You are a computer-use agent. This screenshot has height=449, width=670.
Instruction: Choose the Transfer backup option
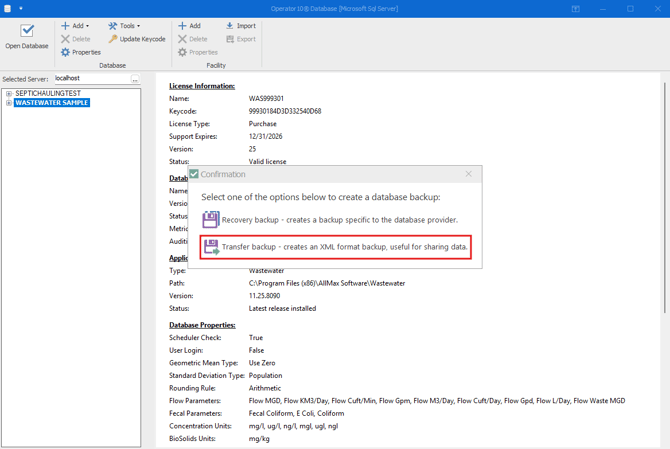click(x=344, y=247)
